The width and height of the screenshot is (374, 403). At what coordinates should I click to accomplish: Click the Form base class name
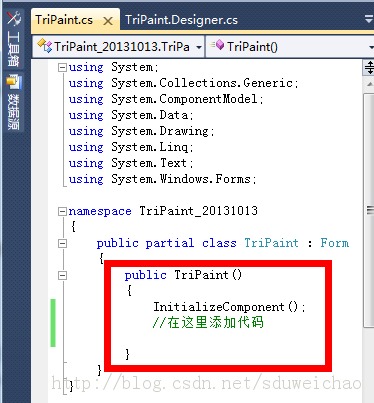(335, 243)
